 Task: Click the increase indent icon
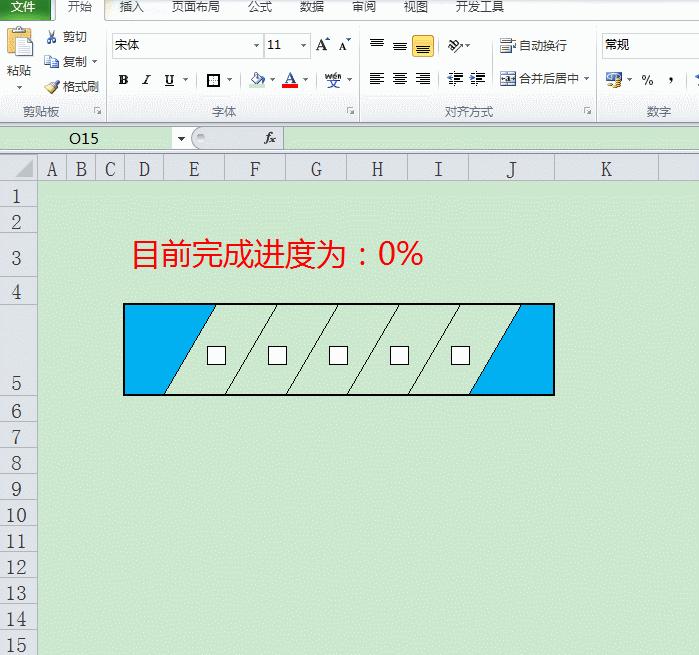click(x=477, y=79)
